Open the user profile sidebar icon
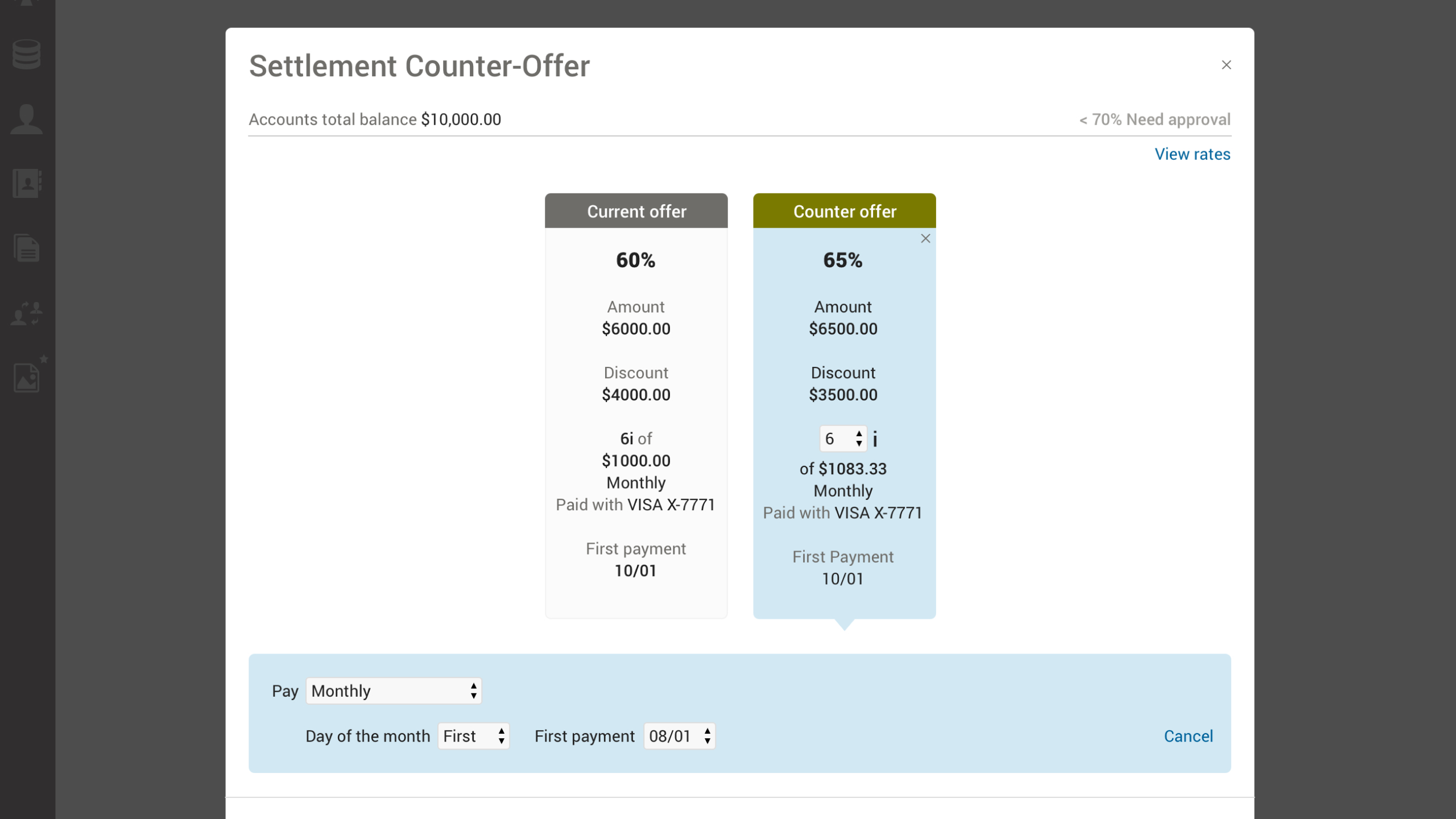This screenshot has width=1456, height=819. 26,119
